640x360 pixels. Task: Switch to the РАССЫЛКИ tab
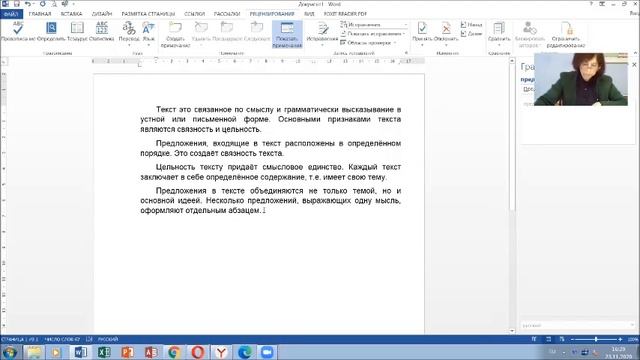tap(227, 14)
